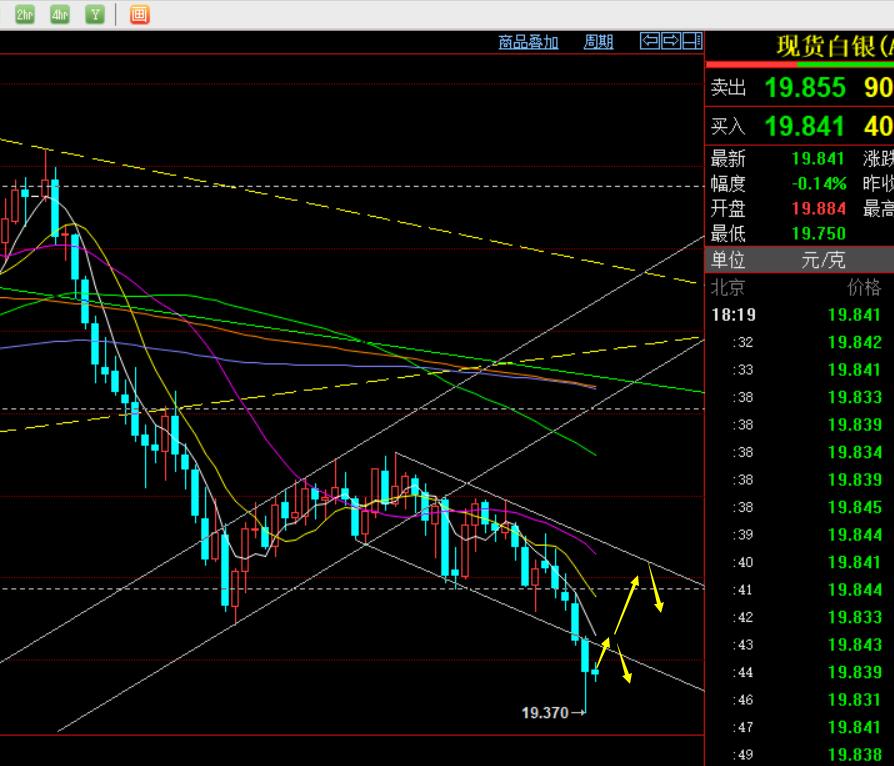This screenshot has height=766, width=894.
Task: Click the 价格 column header
Action: click(864, 287)
